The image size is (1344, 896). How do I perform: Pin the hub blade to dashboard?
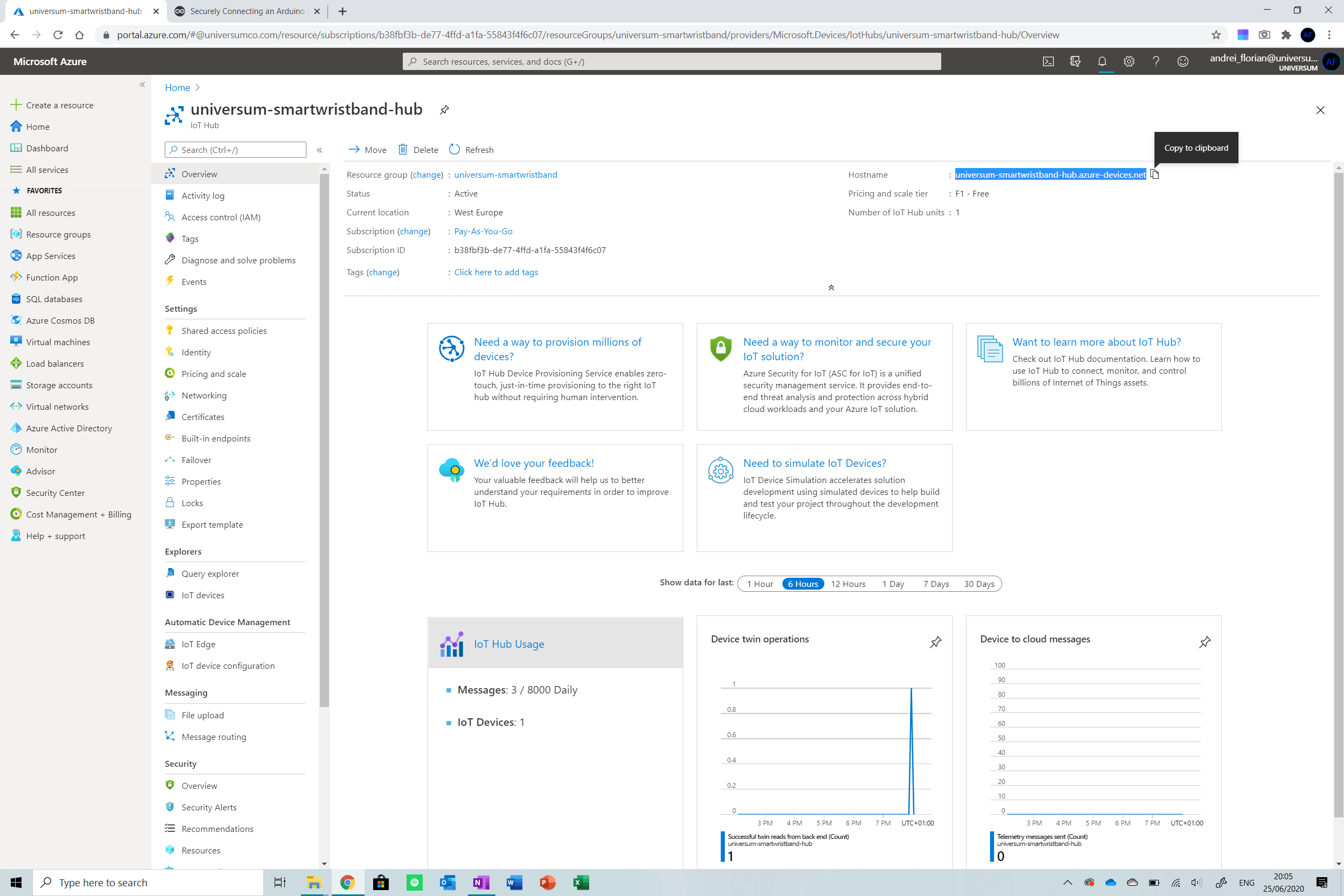tap(444, 110)
